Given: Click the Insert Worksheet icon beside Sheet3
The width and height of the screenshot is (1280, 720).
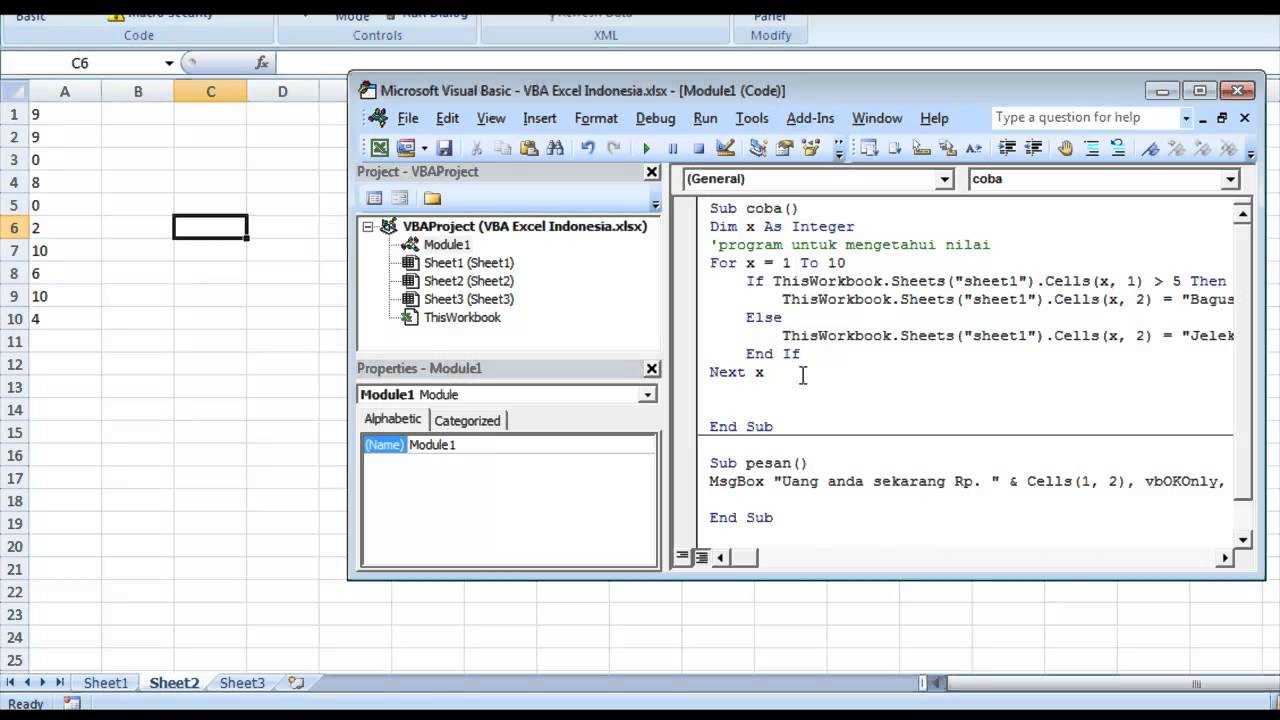Looking at the screenshot, I should point(296,682).
